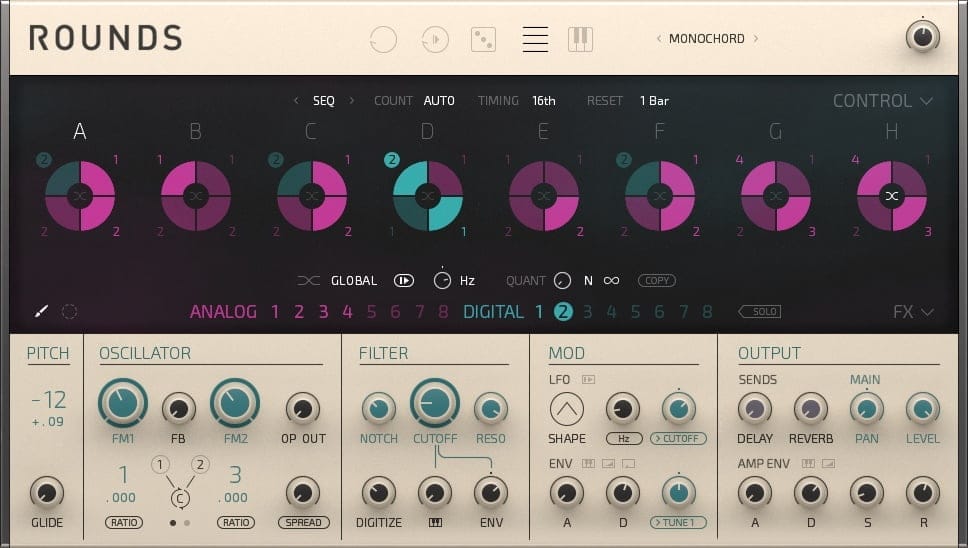Select ANALOG voice 4
The height and width of the screenshot is (548, 968).
(x=348, y=312)
